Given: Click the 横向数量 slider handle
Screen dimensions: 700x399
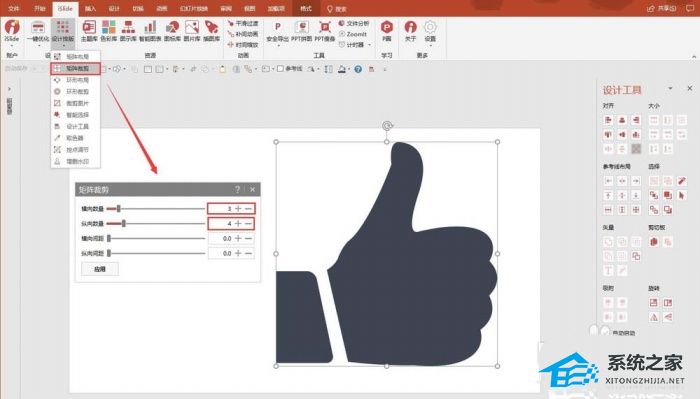Looking at the screenshot, I should (118, 208).
